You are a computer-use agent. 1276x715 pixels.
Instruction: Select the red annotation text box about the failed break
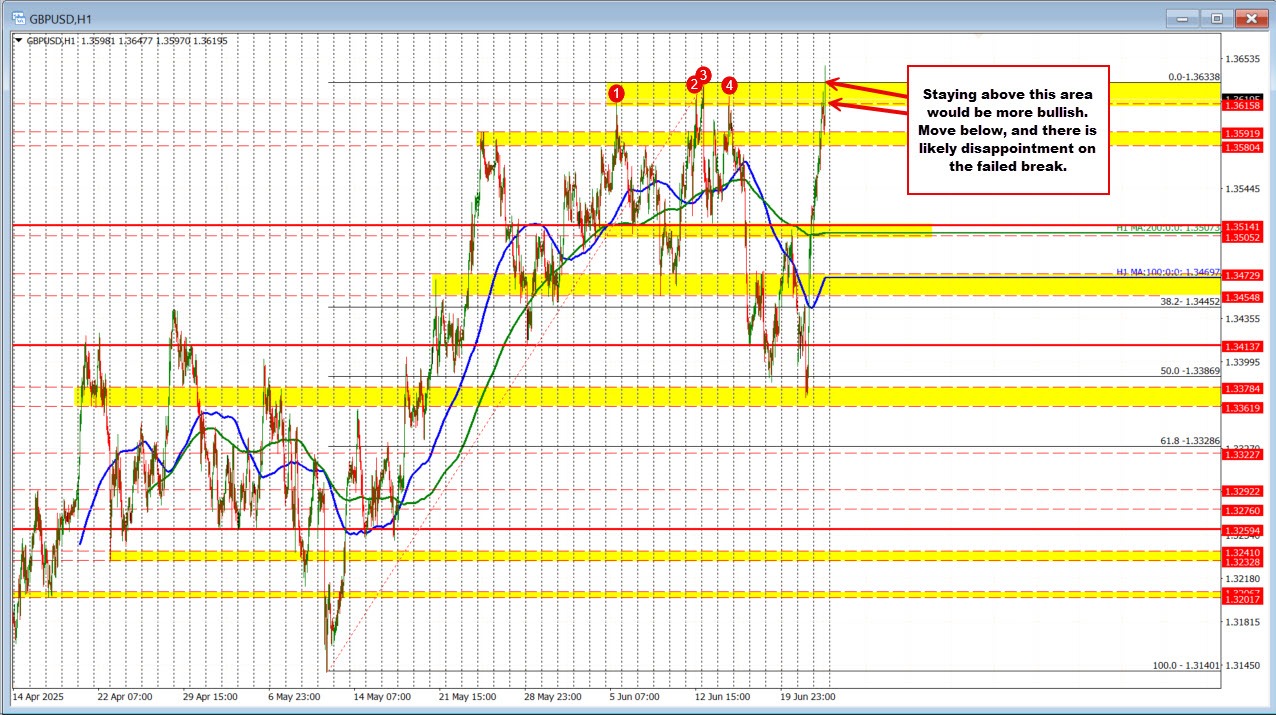pos(1007,130)
